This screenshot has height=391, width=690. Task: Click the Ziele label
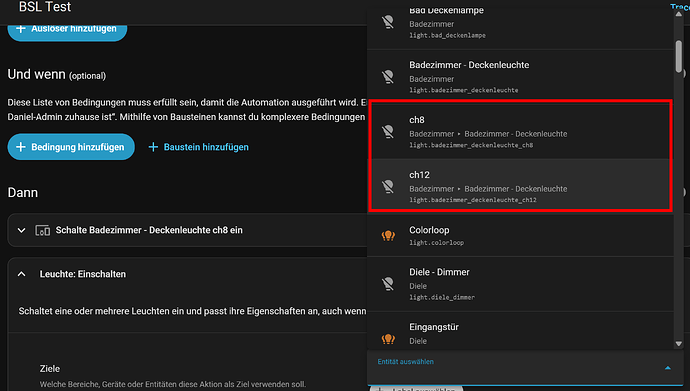click(50, 369)
